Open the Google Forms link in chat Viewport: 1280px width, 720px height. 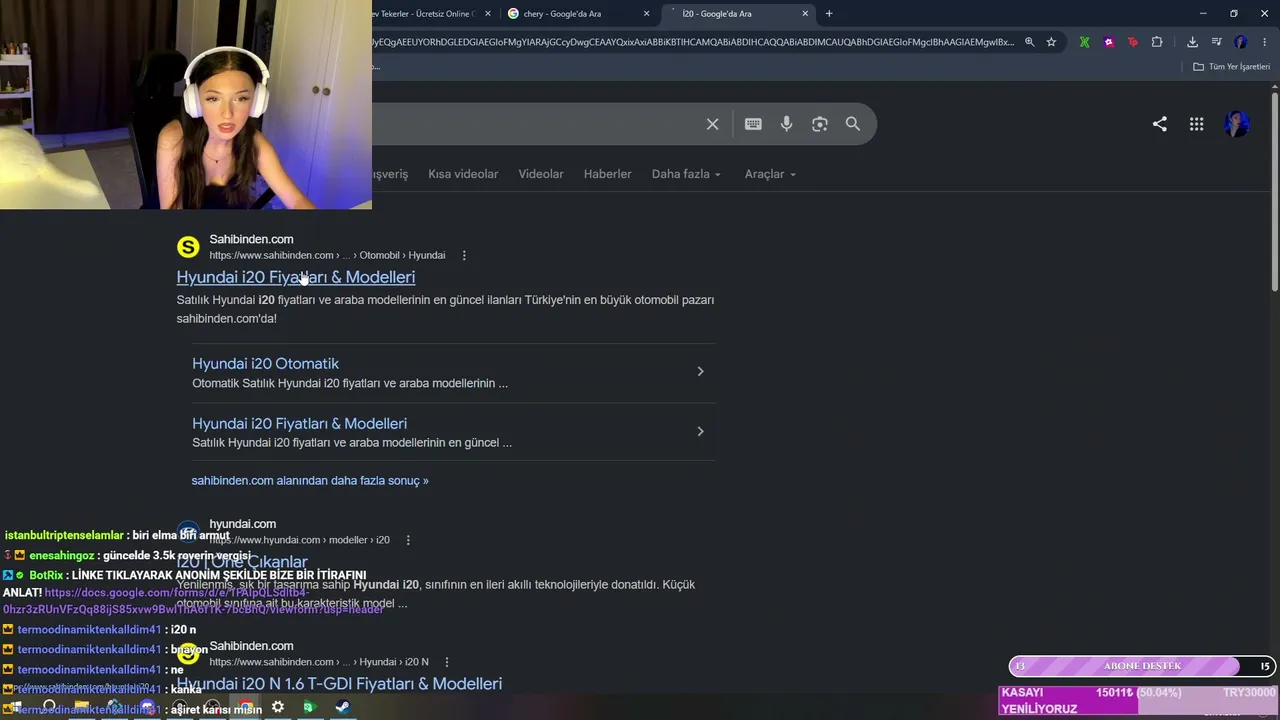pyautogui.click(x=194, y=601)
